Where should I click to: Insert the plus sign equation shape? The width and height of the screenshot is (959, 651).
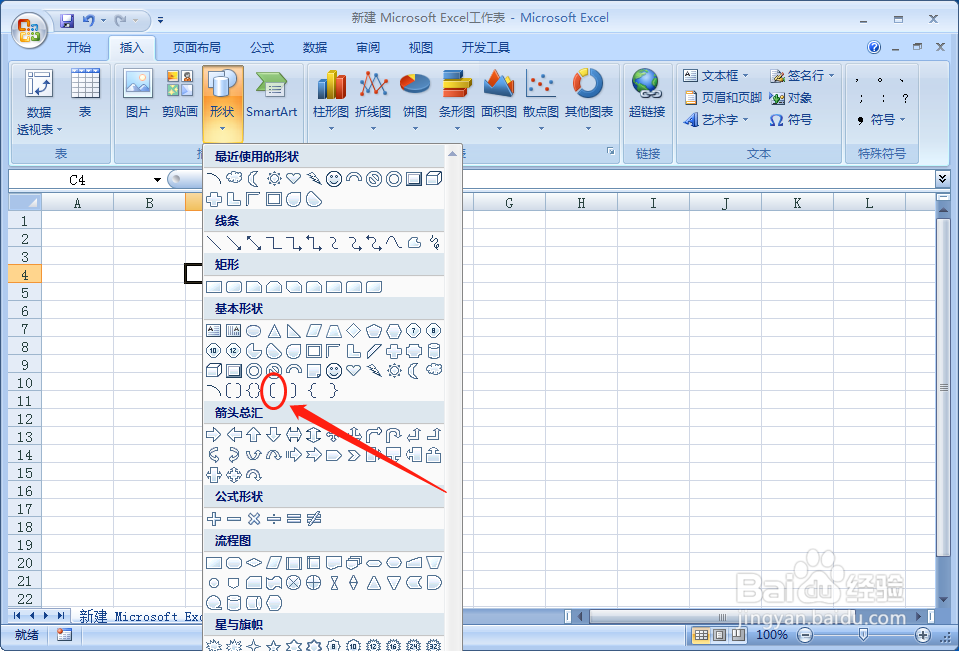coord(213,519)
